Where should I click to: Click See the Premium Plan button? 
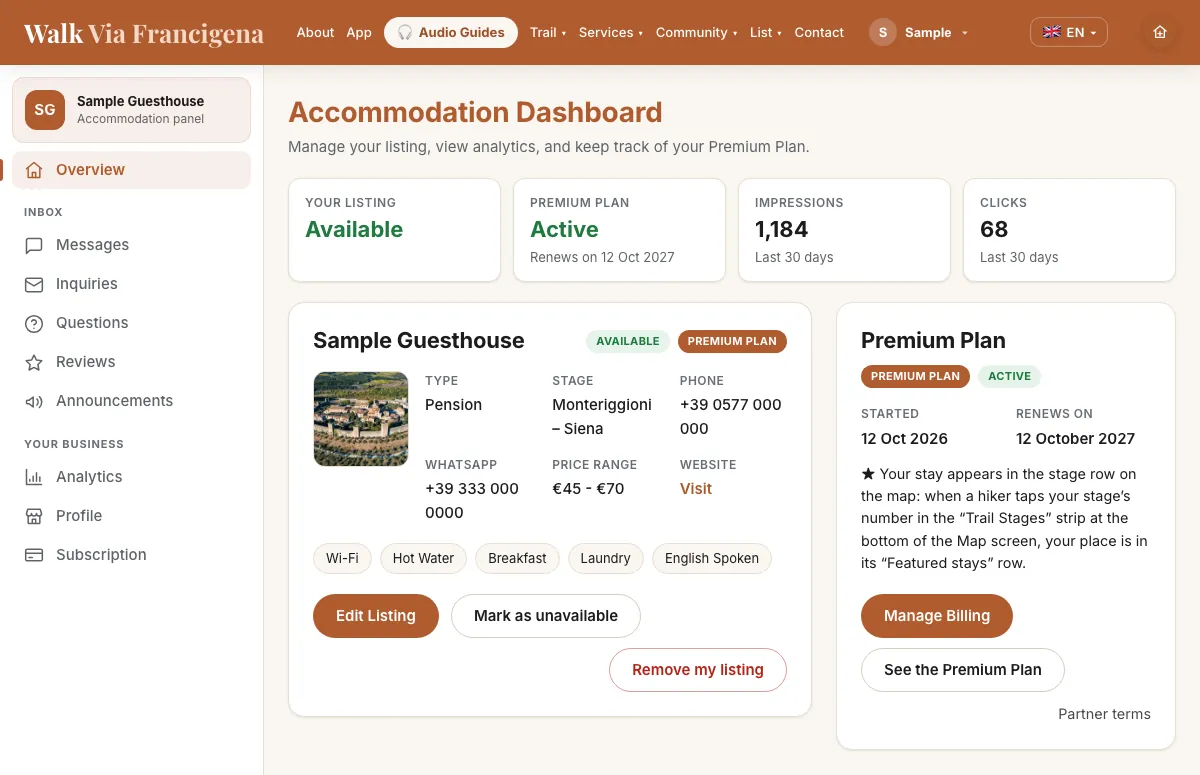pyautogui.click(x=963, y=670)
